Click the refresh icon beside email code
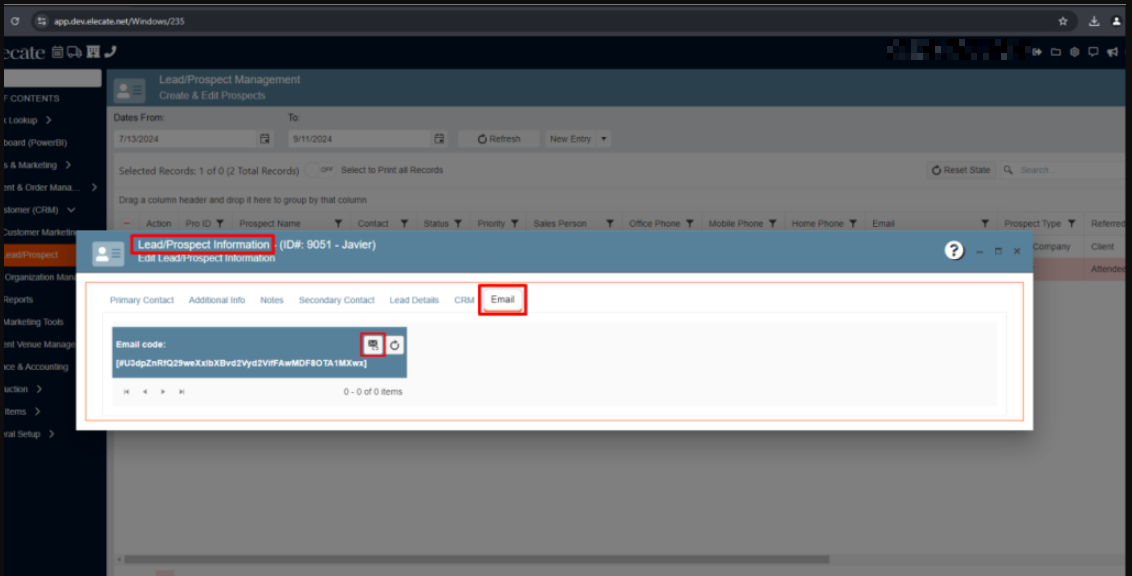This screenshot has width=1132, height=576. click(395, 345)
